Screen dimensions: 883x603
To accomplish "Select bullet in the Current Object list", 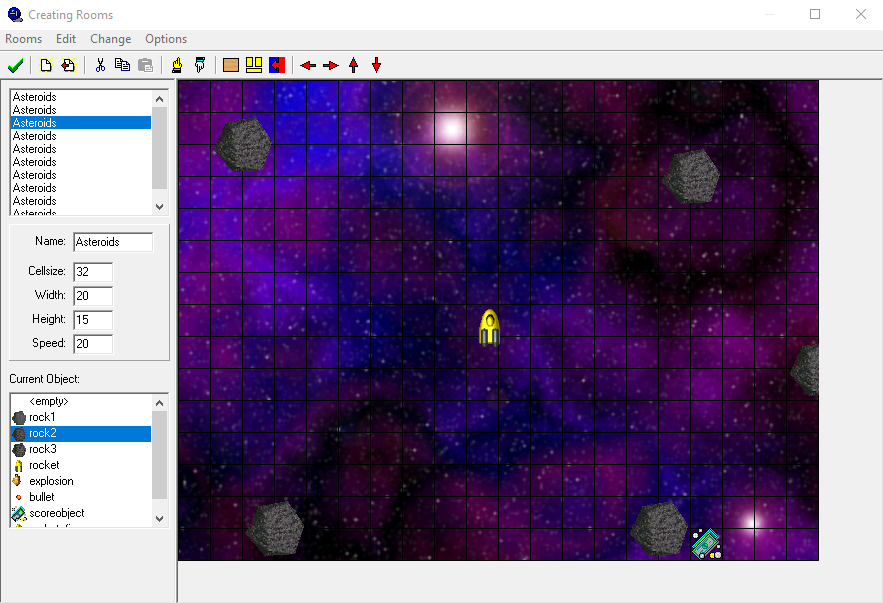I will click(x=81, y=497).
